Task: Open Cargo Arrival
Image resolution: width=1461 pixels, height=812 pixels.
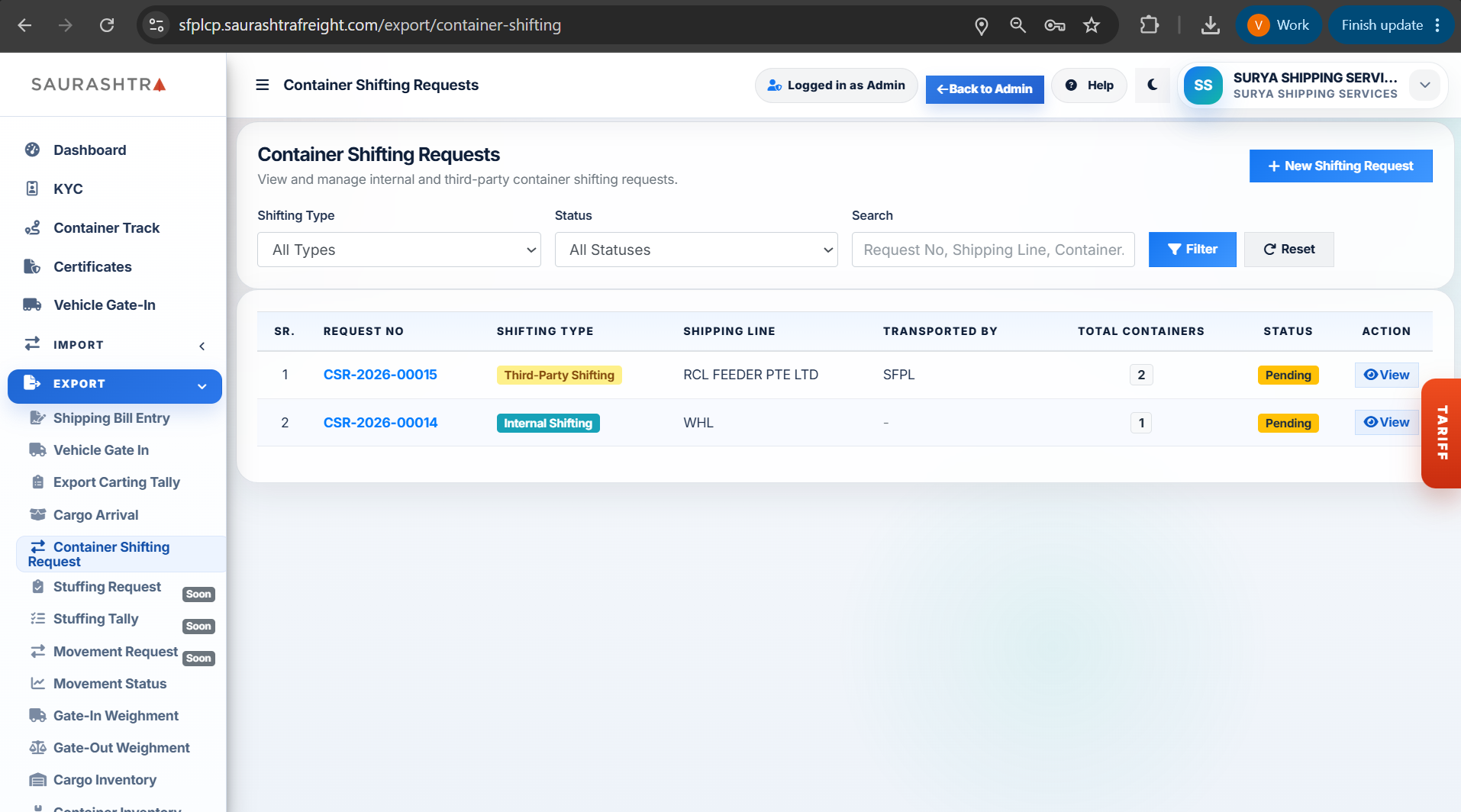Action: point(95,515)
